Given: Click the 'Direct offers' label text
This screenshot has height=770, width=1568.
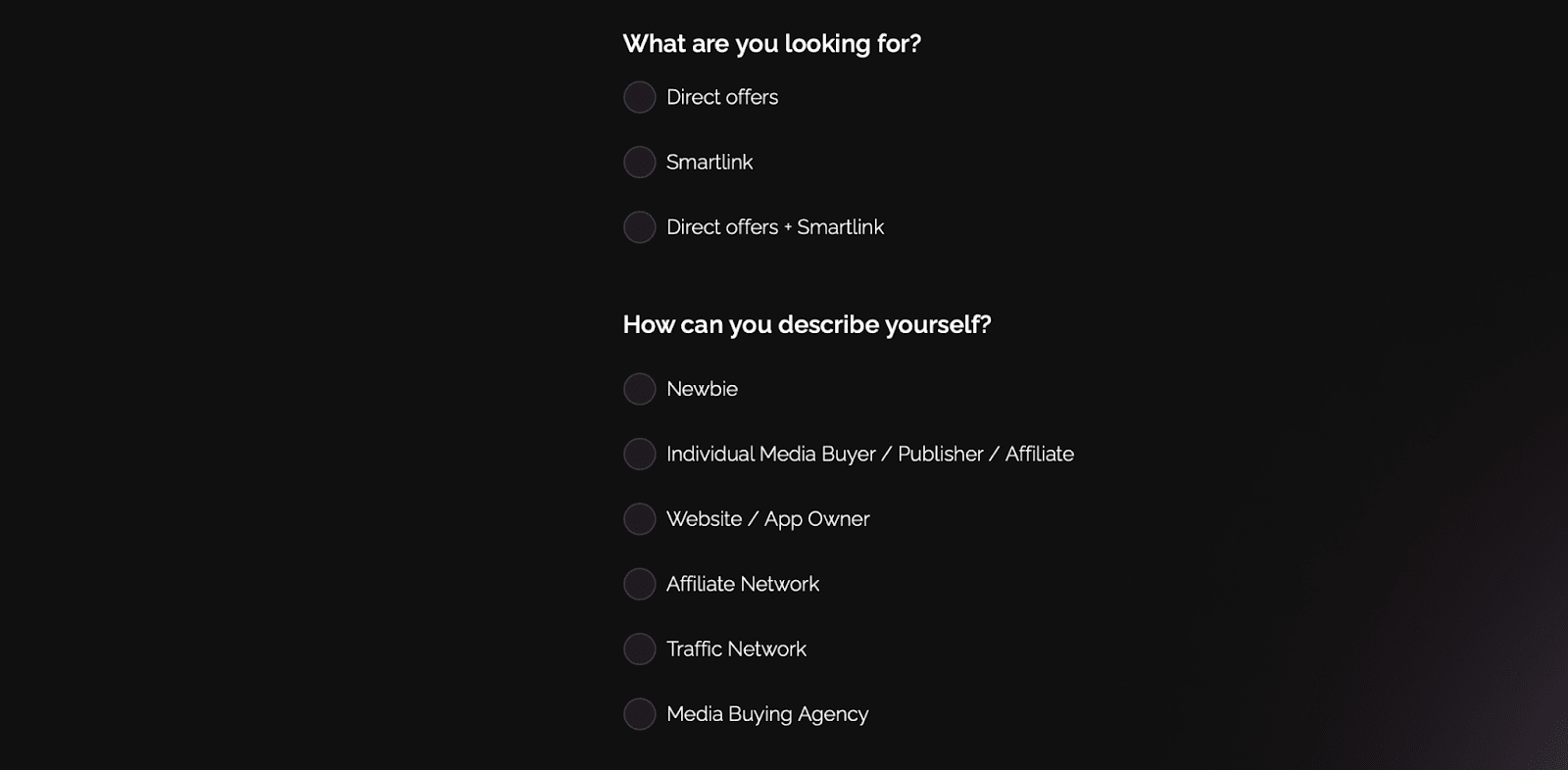Looking at the screenshot, I should point(722,97).
